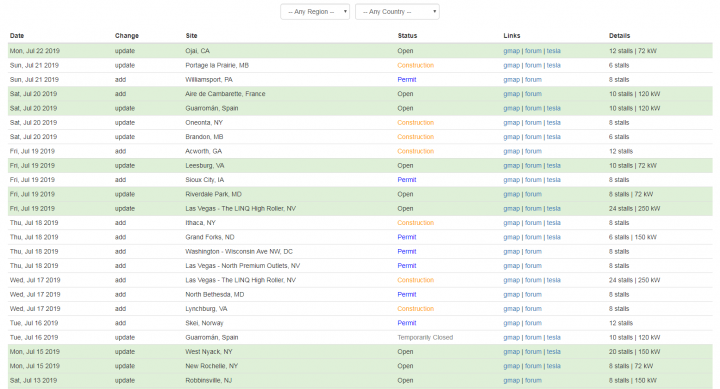Open gmap link for Aire de Cambarette, France

[512, 94]
